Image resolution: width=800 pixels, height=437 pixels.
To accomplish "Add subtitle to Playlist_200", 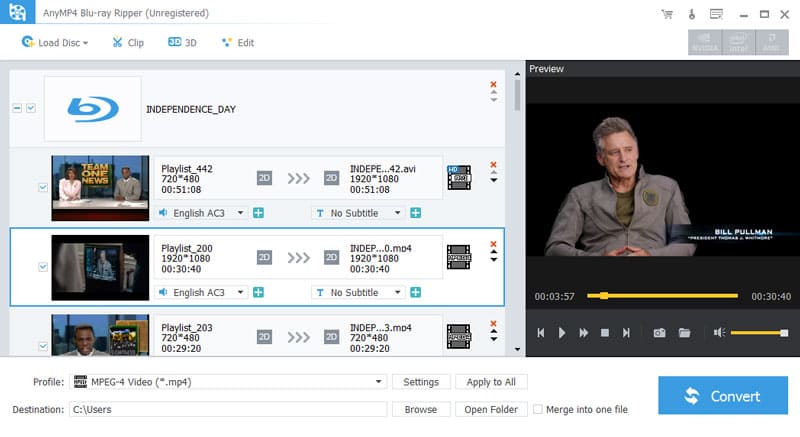I will (x=416, y=292).
